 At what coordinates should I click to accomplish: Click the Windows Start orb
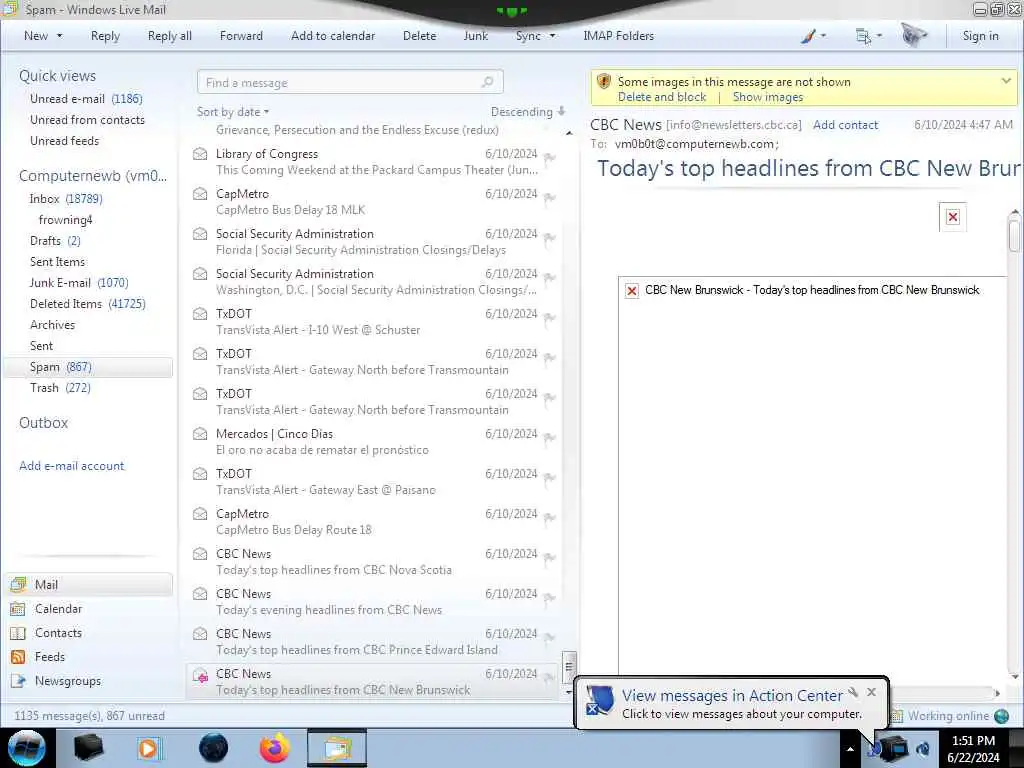tap(27, 748)
